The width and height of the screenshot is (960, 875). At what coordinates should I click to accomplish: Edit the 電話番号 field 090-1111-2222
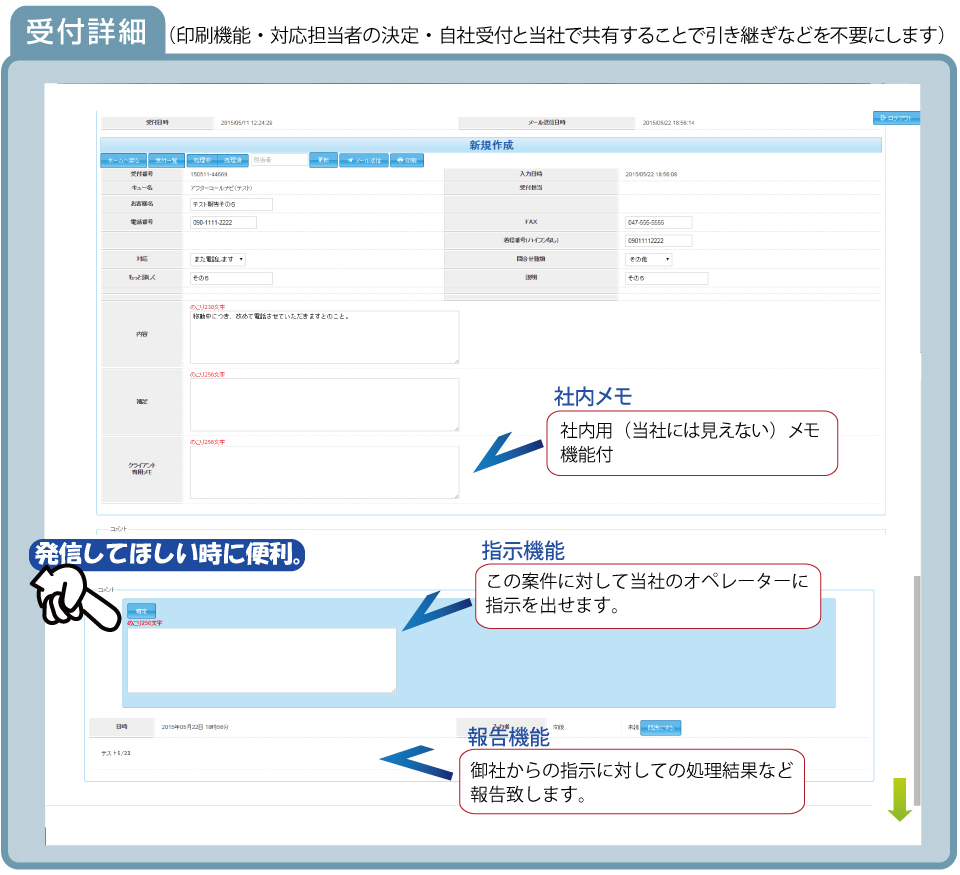point(223,222)
